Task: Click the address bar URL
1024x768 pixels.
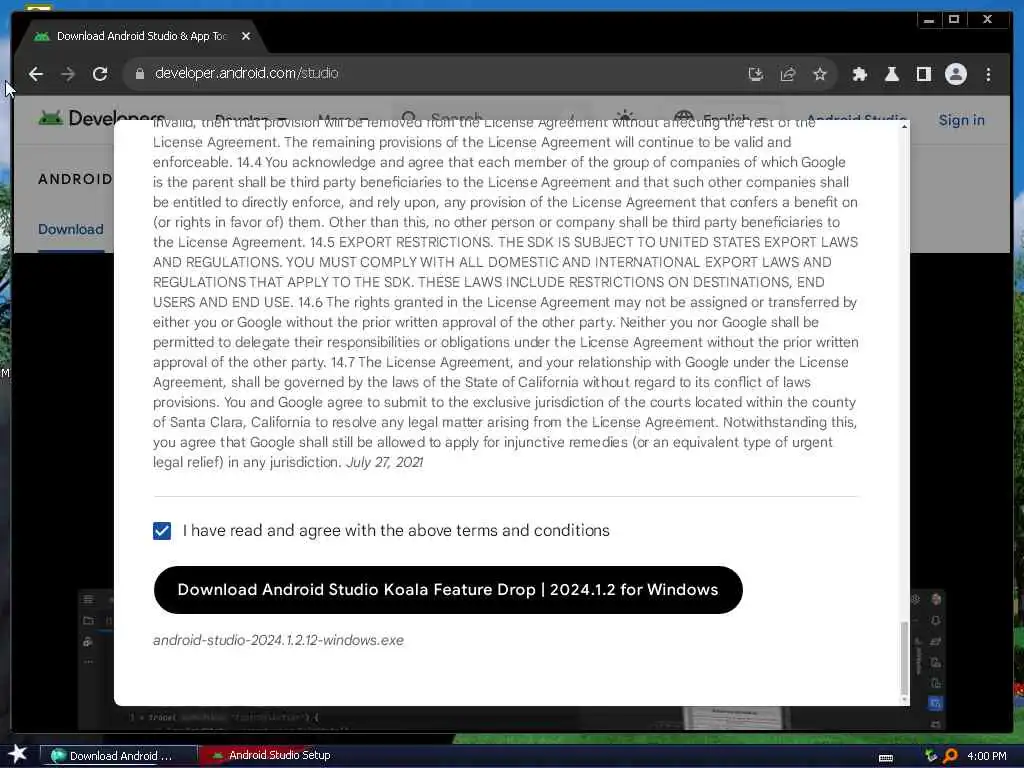Action: (246, 73)
